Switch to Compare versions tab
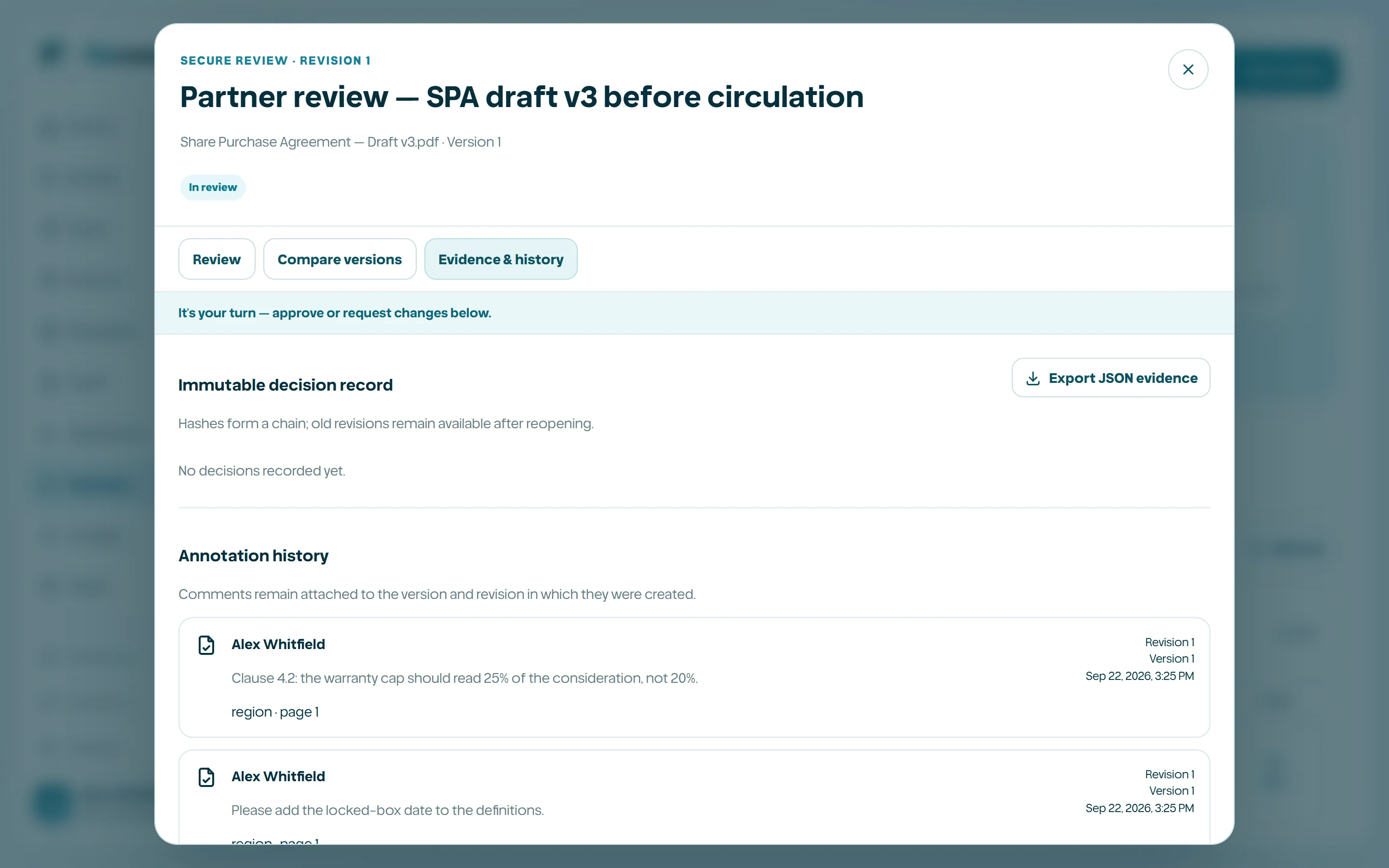Screen dimensions: 1389x868 click(x=340, y=259)
